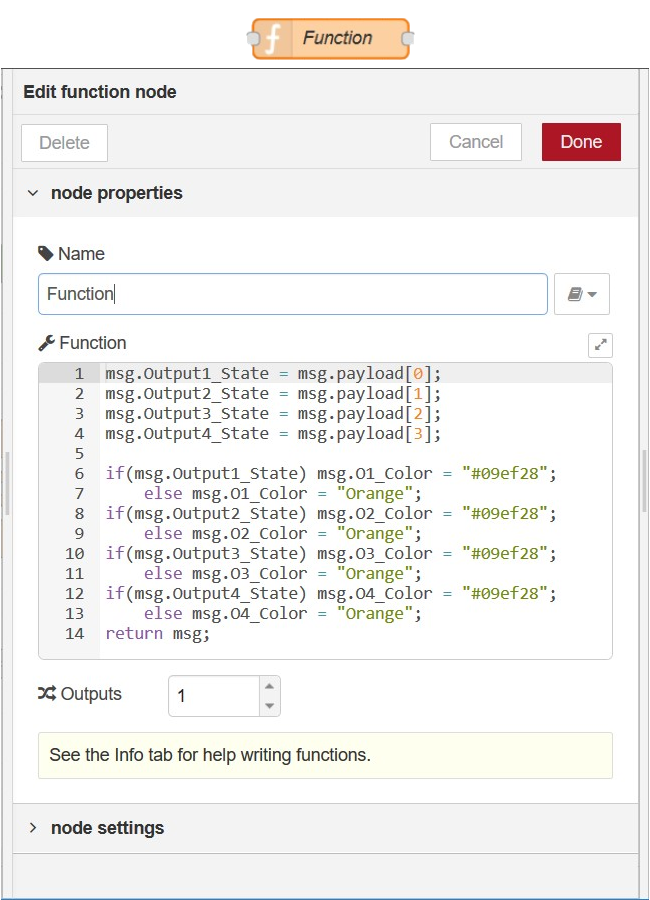The height and width of the screenshot is (900, 650).
Task: Click code line 4 with msg.payload[3]
Action: coord(273,434)
